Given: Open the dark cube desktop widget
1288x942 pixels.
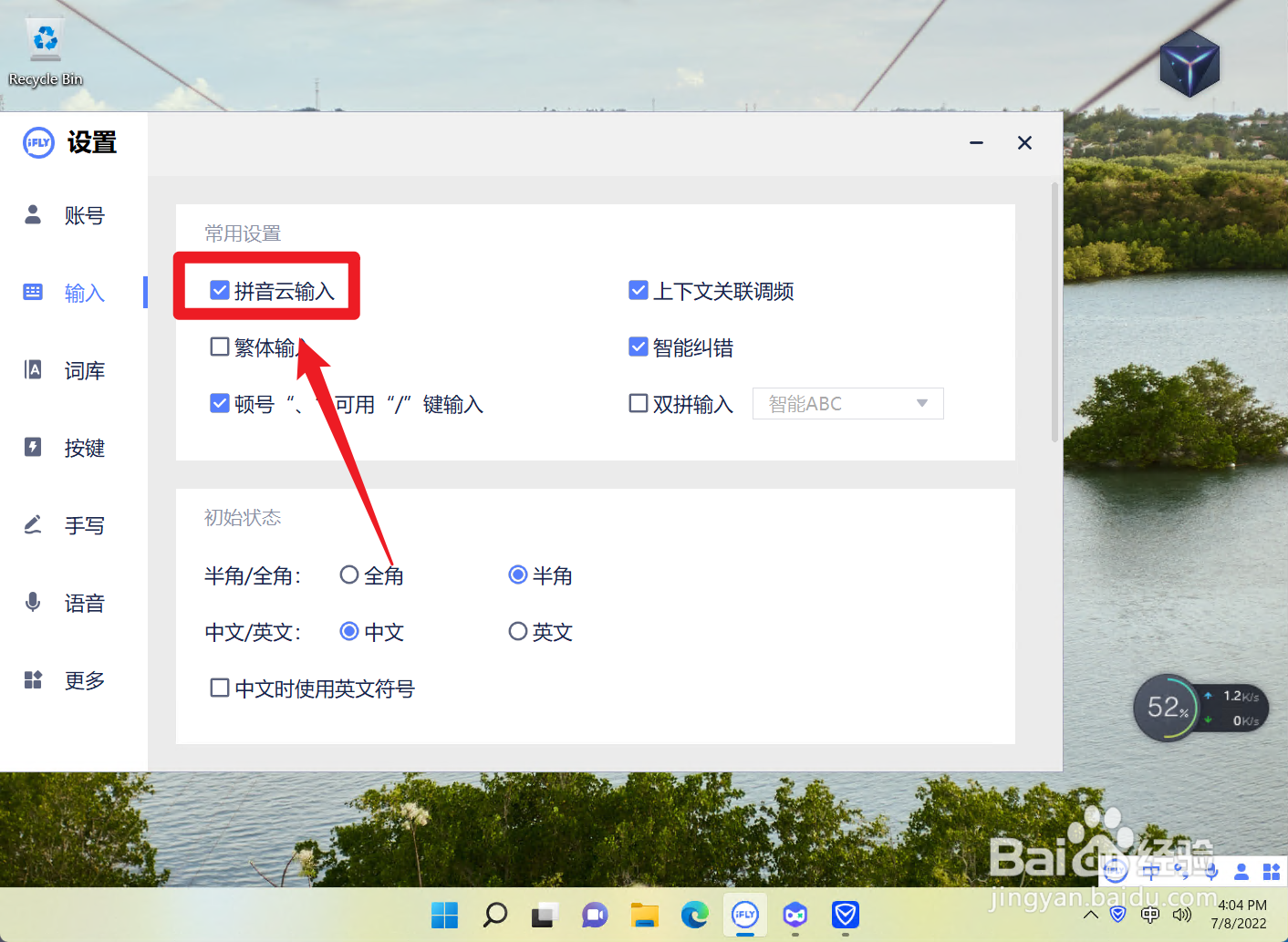Looking at the screenshot, I should [x=1189, y=63].
